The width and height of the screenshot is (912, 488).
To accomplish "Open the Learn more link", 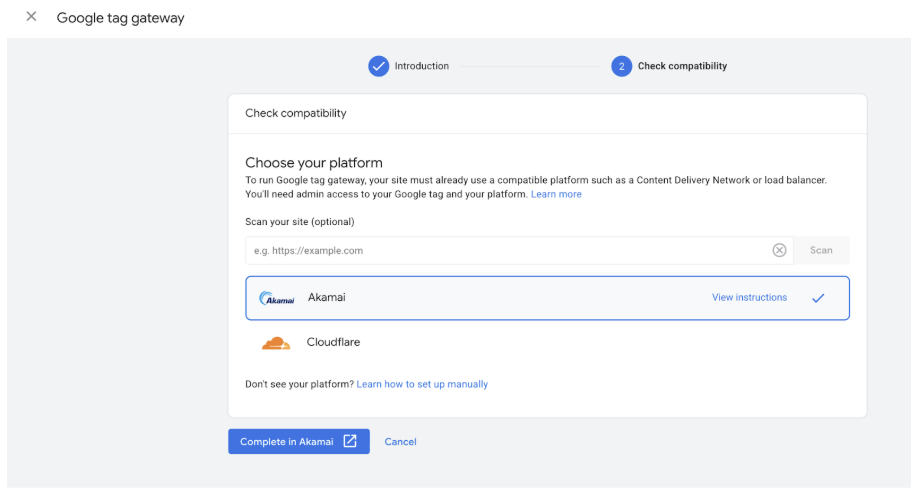I will point(556,194).
